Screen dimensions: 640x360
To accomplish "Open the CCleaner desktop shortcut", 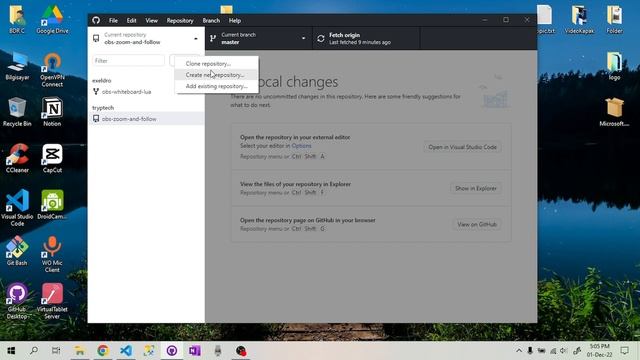I will point(17,159).
